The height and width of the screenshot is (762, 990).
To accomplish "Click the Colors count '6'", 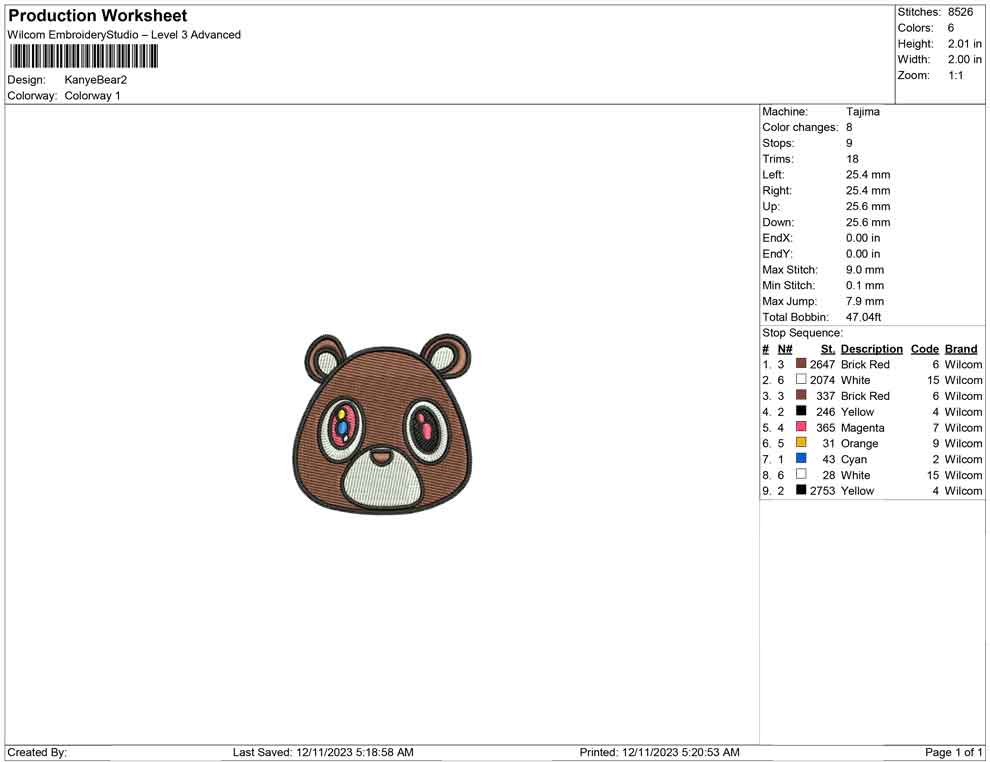I will [951, 28].
